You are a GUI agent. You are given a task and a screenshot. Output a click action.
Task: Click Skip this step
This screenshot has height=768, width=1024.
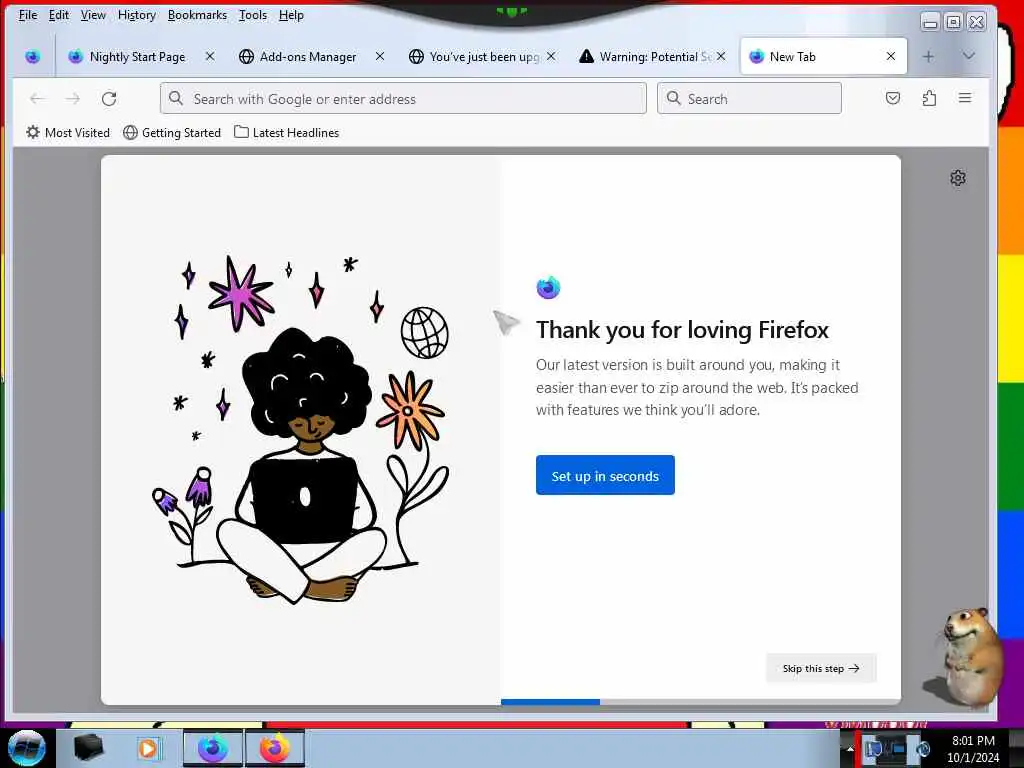pos(821,668)
